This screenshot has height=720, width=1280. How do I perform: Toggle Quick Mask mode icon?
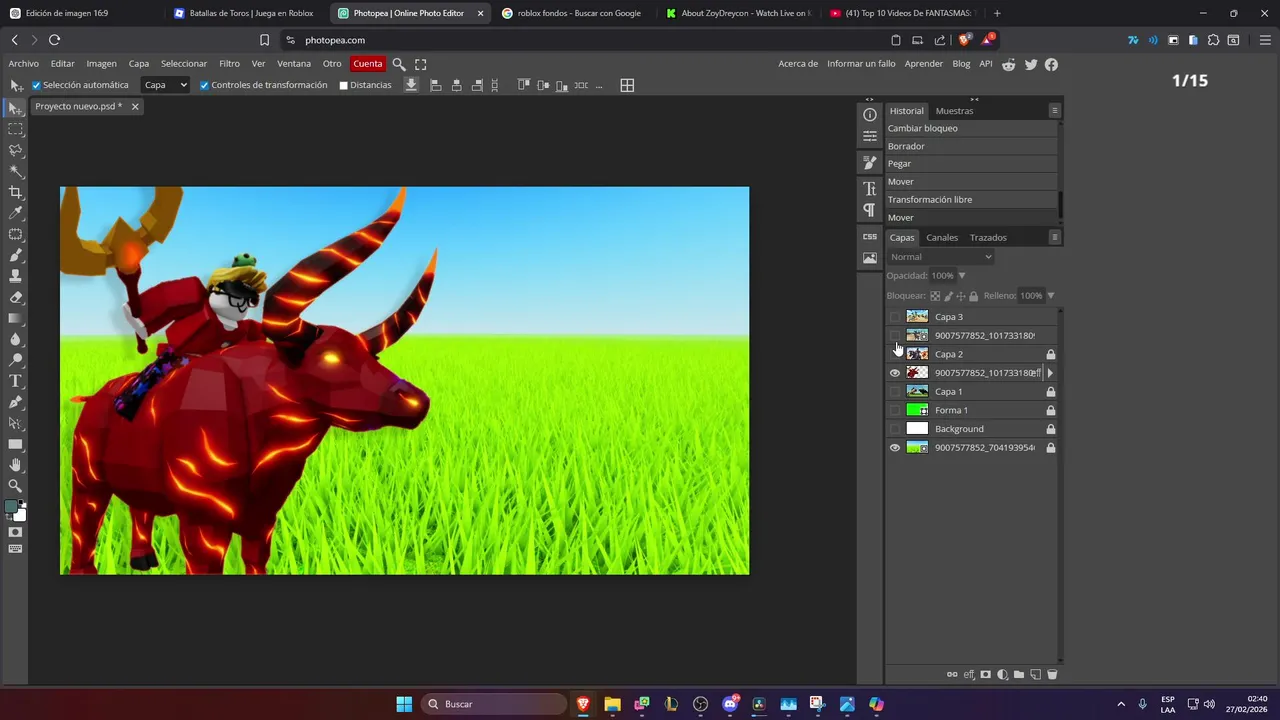(15, 532)
